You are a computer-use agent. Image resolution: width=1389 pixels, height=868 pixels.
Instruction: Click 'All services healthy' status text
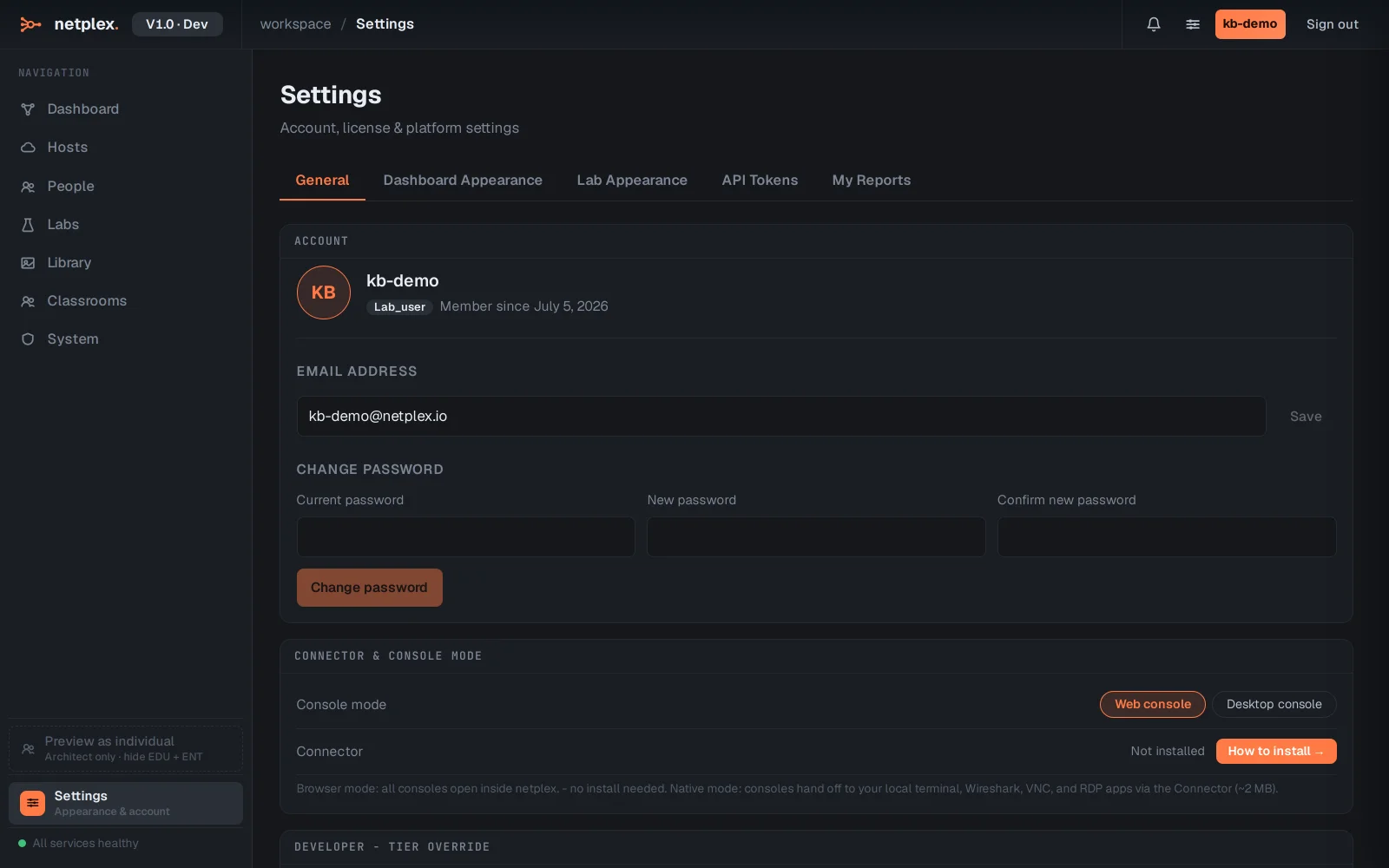click(86, 843)
